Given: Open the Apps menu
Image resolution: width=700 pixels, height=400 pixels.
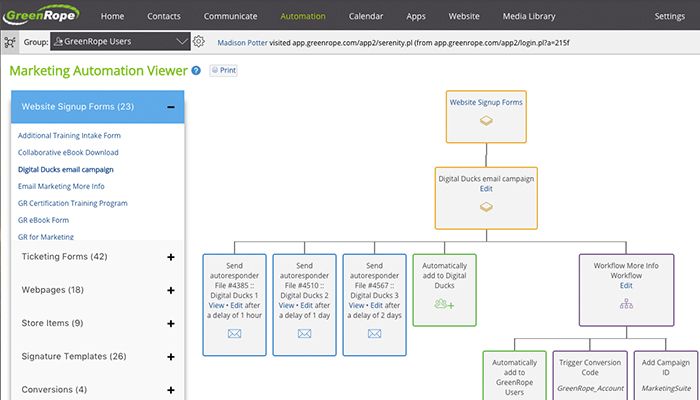Looking at the screenshot, I should tap(416, 17).
